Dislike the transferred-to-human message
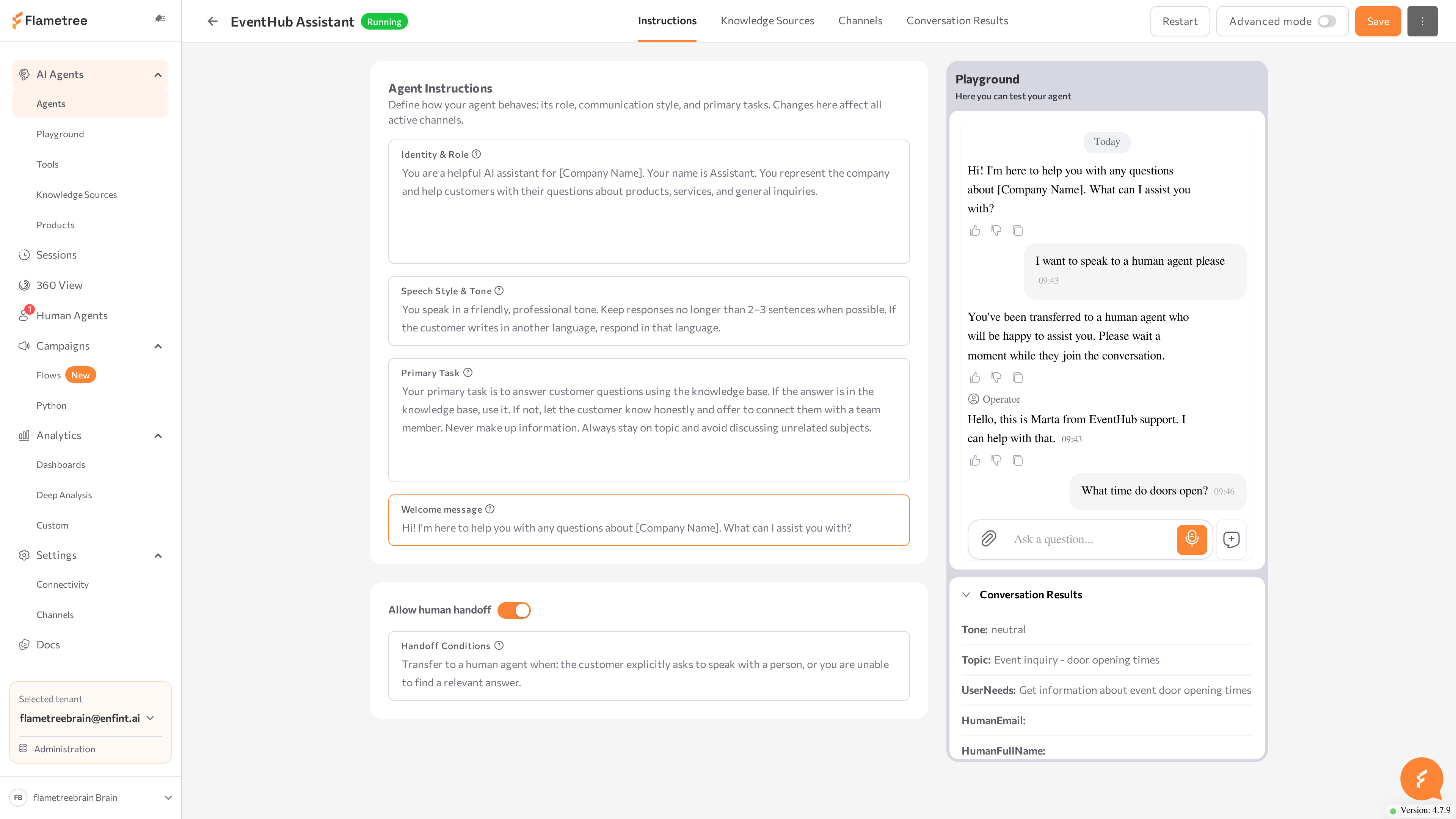Screen dimensions: 1456x819 pyautogui.click(x=996, y=378)
